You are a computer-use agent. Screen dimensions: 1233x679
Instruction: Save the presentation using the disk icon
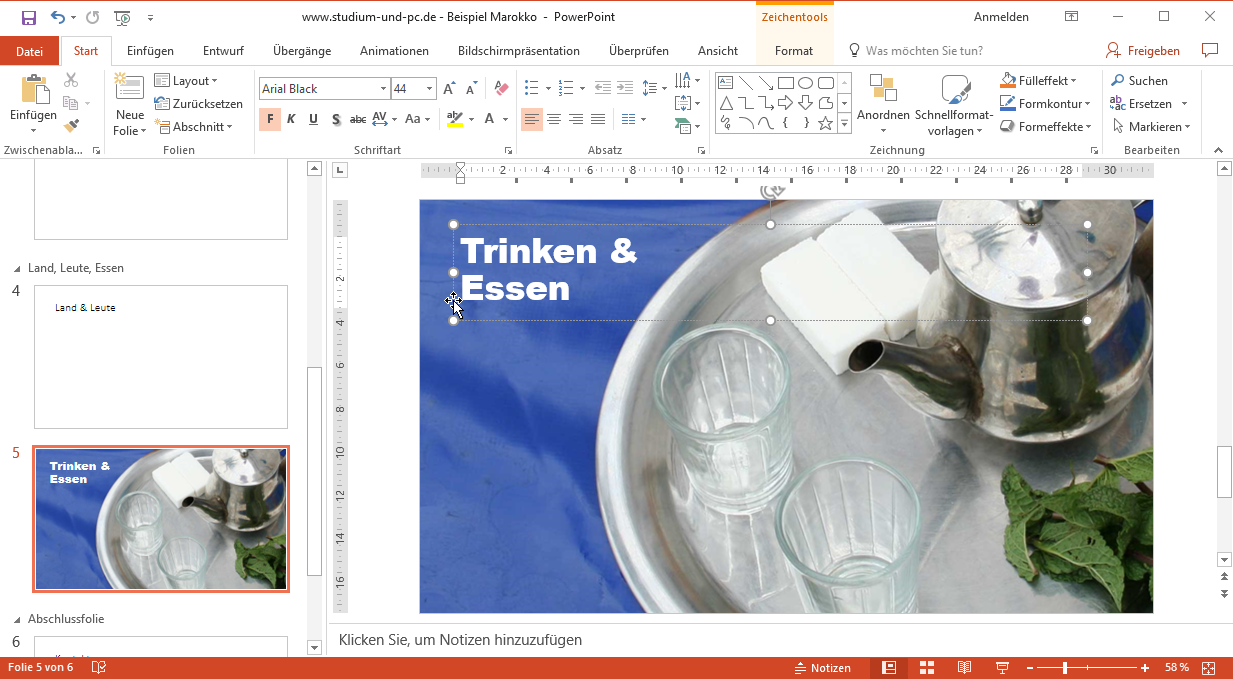(x=28, y=17)
